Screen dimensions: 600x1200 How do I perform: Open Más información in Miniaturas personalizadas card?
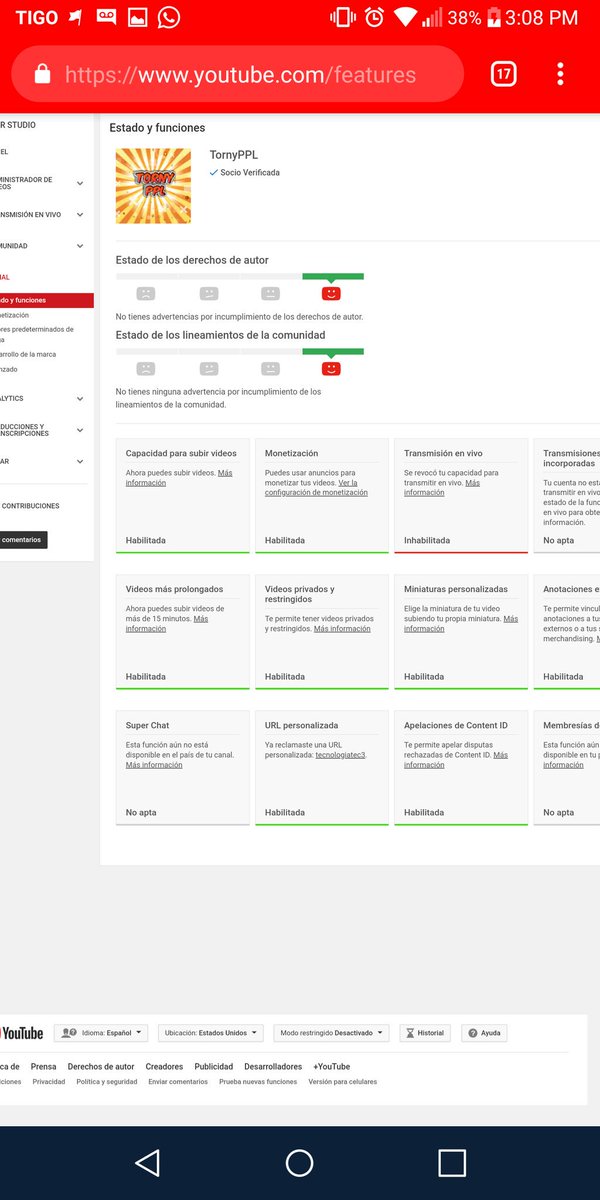click(461, 624)
